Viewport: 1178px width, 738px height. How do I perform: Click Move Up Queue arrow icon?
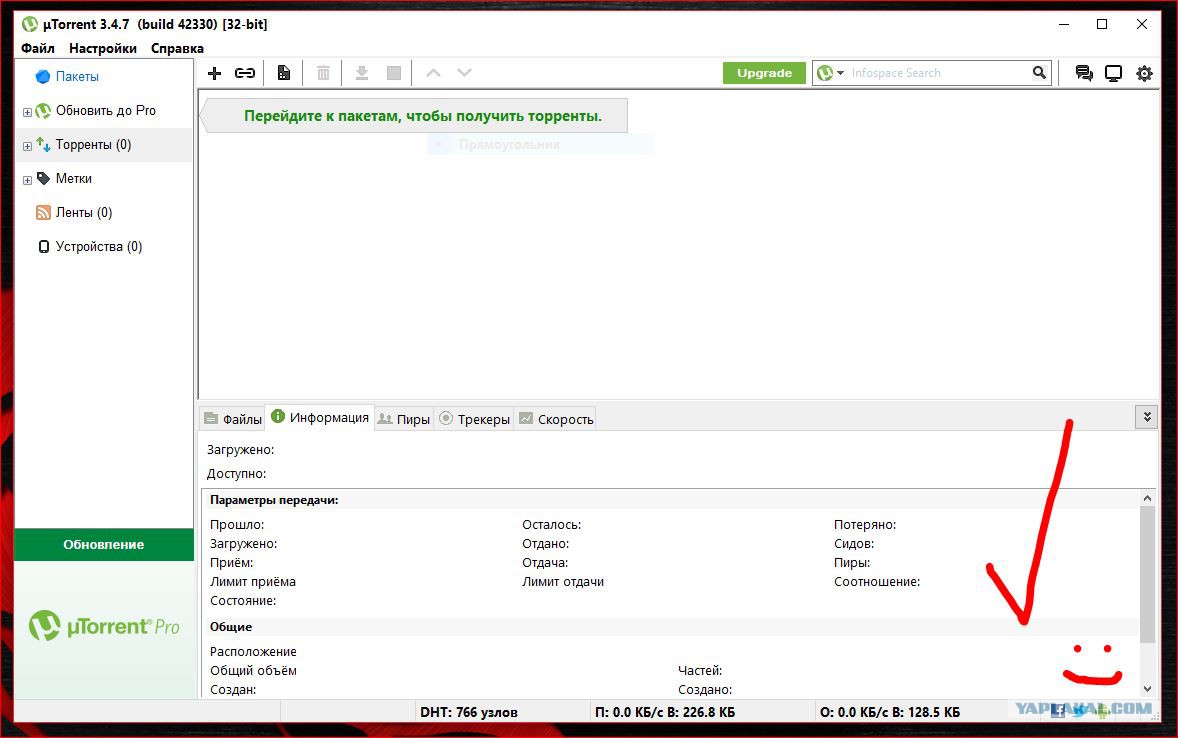click(433, 73)
